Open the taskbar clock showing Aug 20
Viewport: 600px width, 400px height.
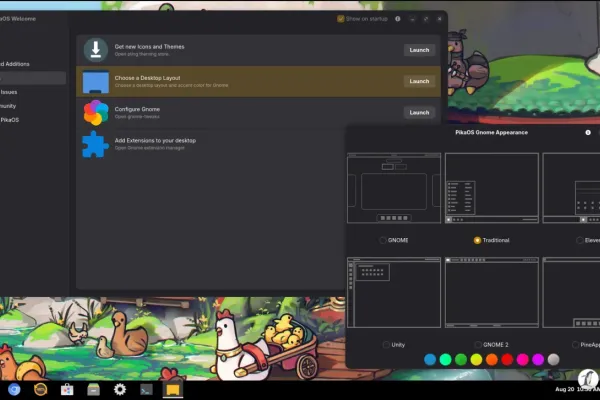577,389
